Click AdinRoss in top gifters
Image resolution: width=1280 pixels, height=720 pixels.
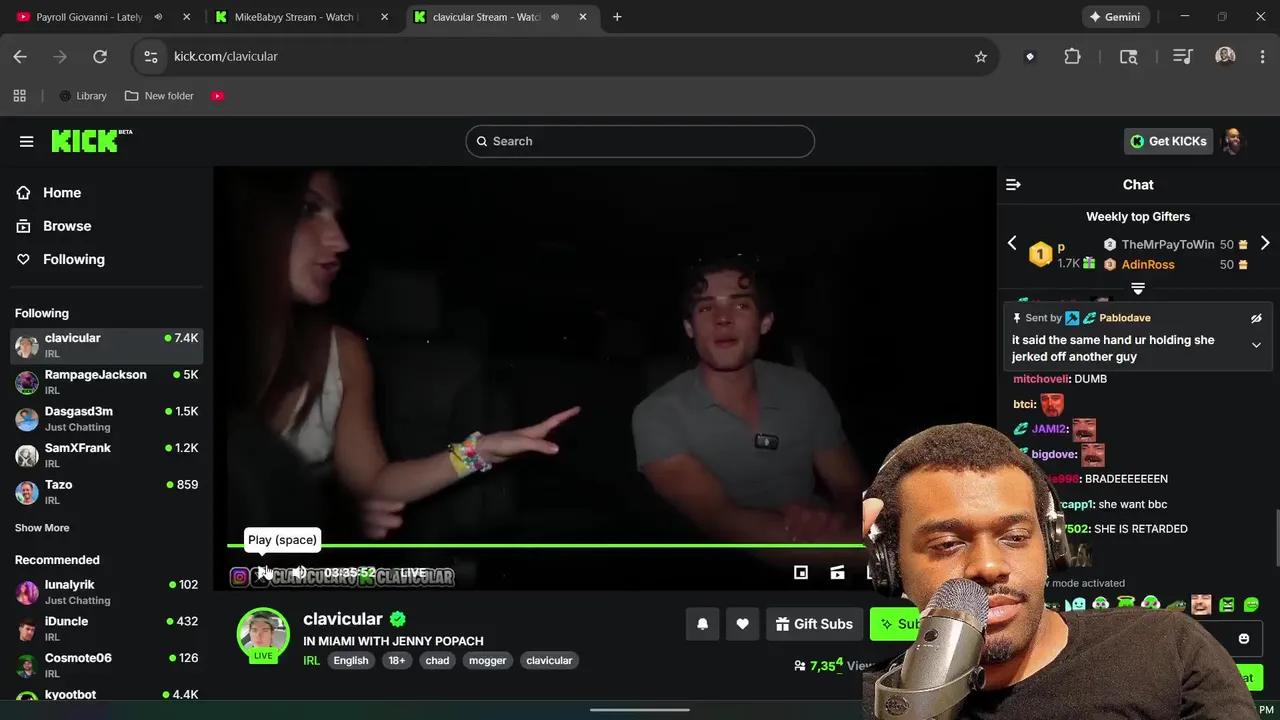click(1148, 265)
